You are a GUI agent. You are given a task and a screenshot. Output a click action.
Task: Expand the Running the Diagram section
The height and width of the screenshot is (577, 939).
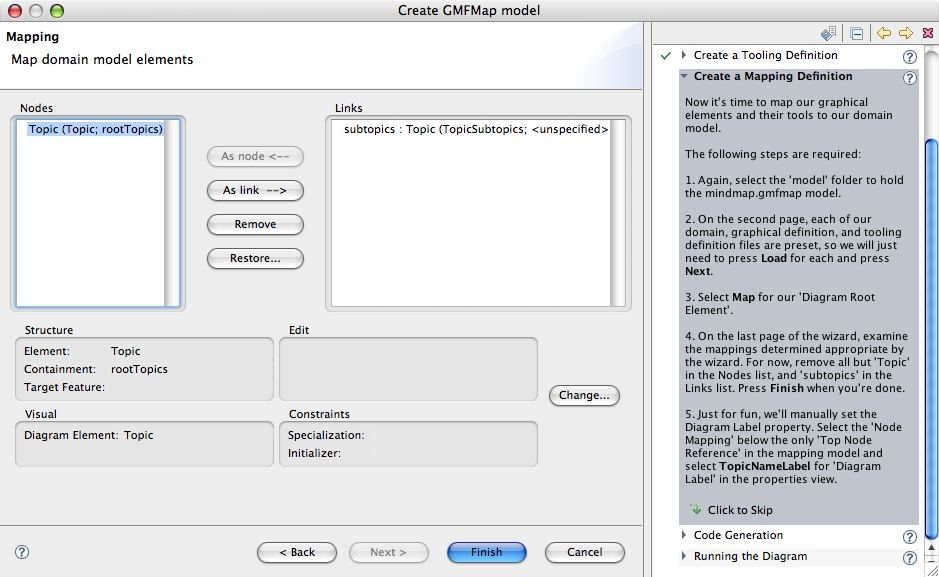(x=684, y=556)
